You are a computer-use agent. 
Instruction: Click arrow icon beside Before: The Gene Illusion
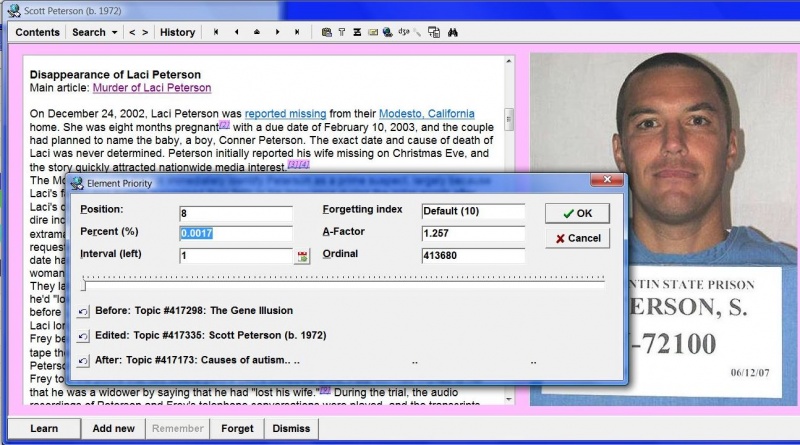pos(83,312)
